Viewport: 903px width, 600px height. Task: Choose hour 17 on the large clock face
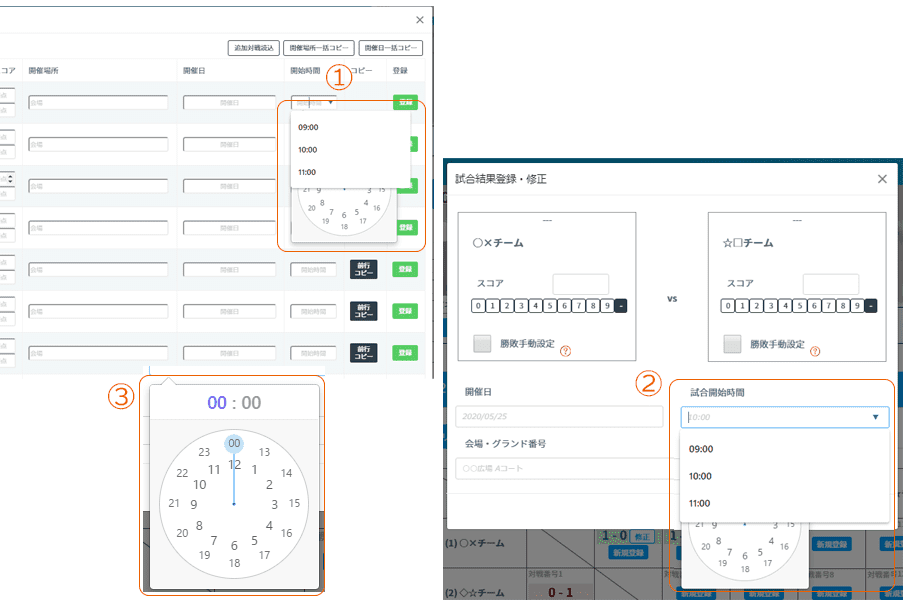coord(264,555)
